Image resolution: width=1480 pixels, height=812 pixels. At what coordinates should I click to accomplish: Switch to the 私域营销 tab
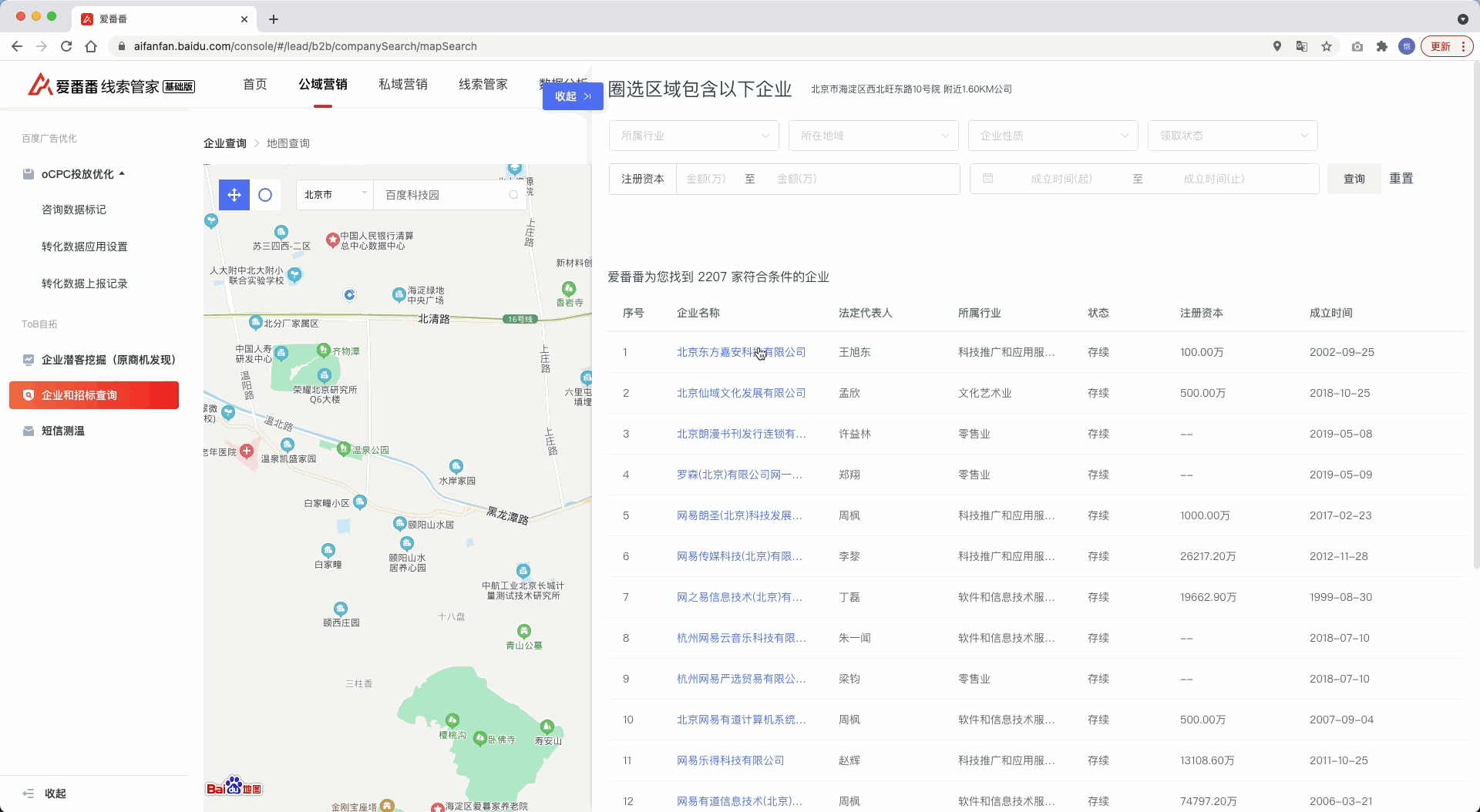pos(403,84)
